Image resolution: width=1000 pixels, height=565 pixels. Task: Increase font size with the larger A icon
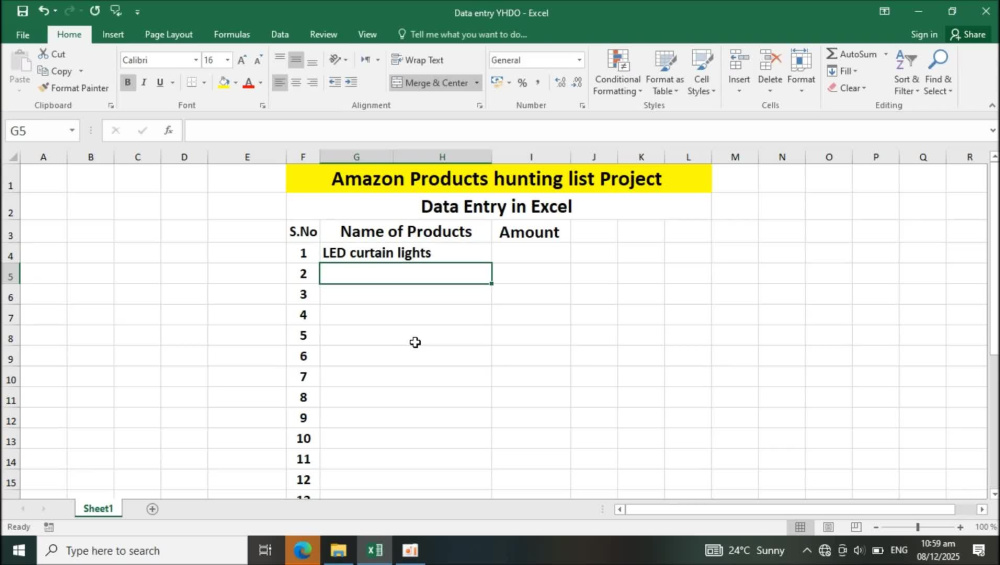coord(242,60)
